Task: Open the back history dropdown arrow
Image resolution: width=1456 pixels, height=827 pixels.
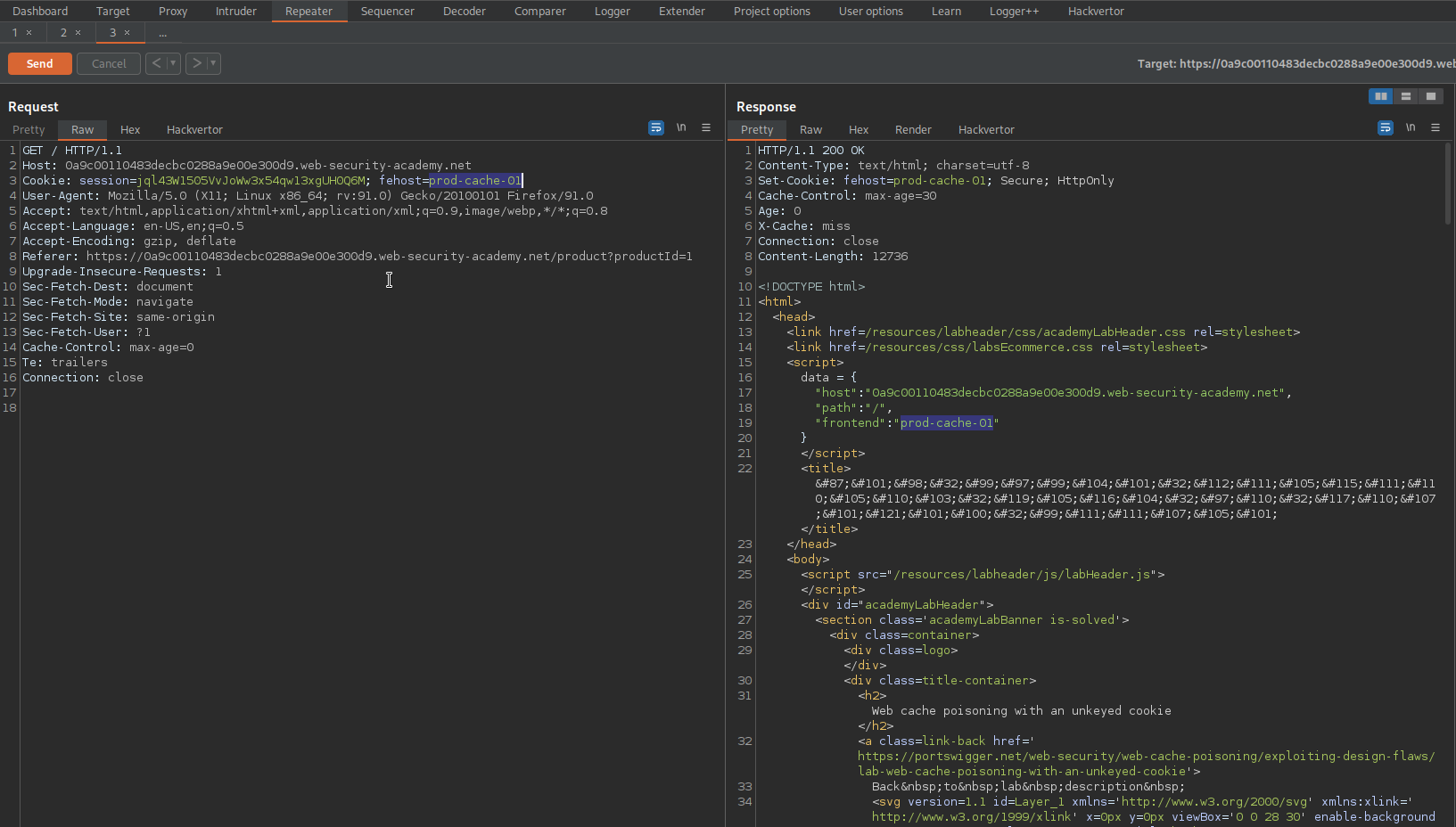Action: point(173,63)
